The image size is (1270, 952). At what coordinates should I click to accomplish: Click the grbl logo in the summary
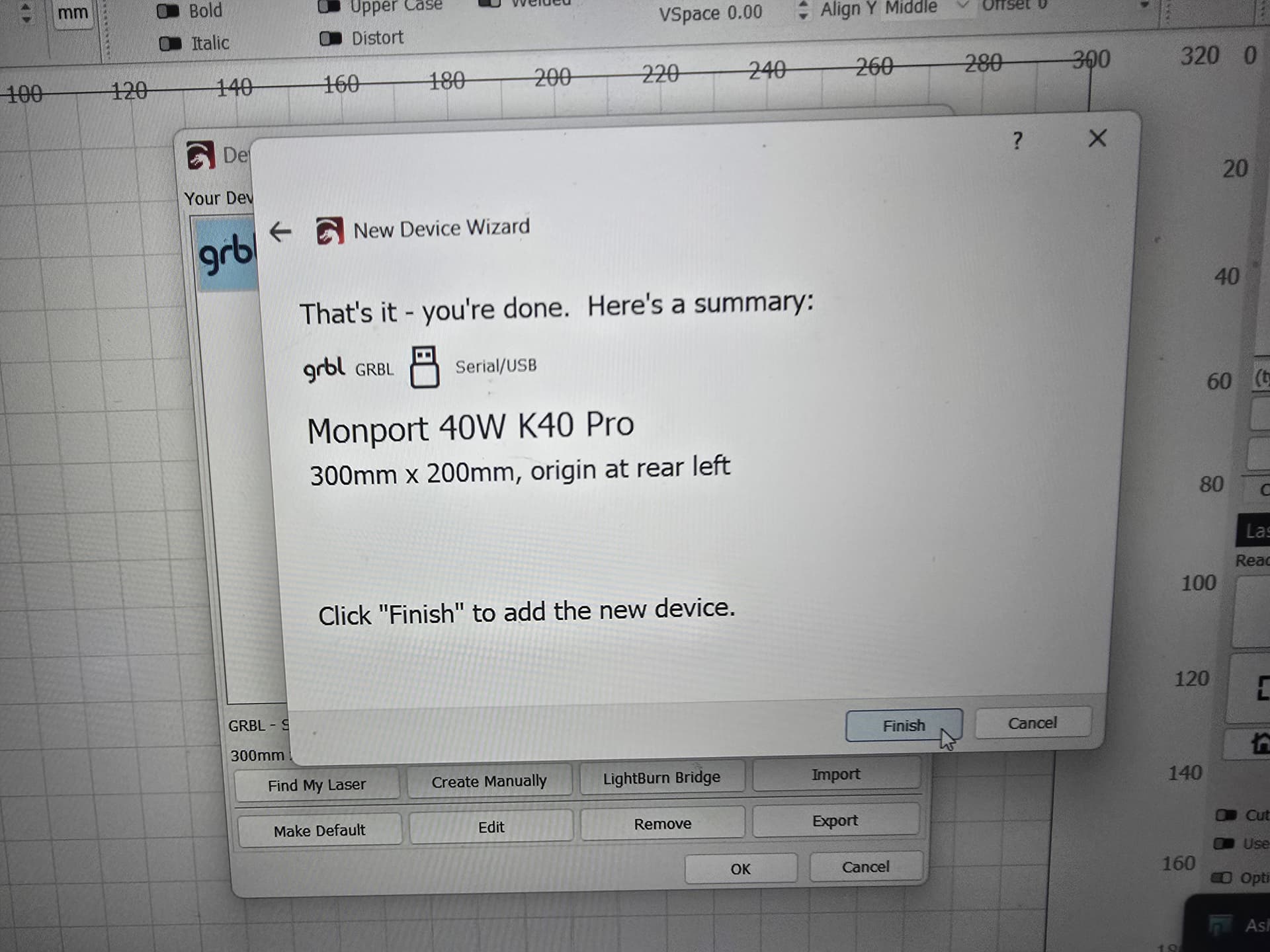point(323,369)
